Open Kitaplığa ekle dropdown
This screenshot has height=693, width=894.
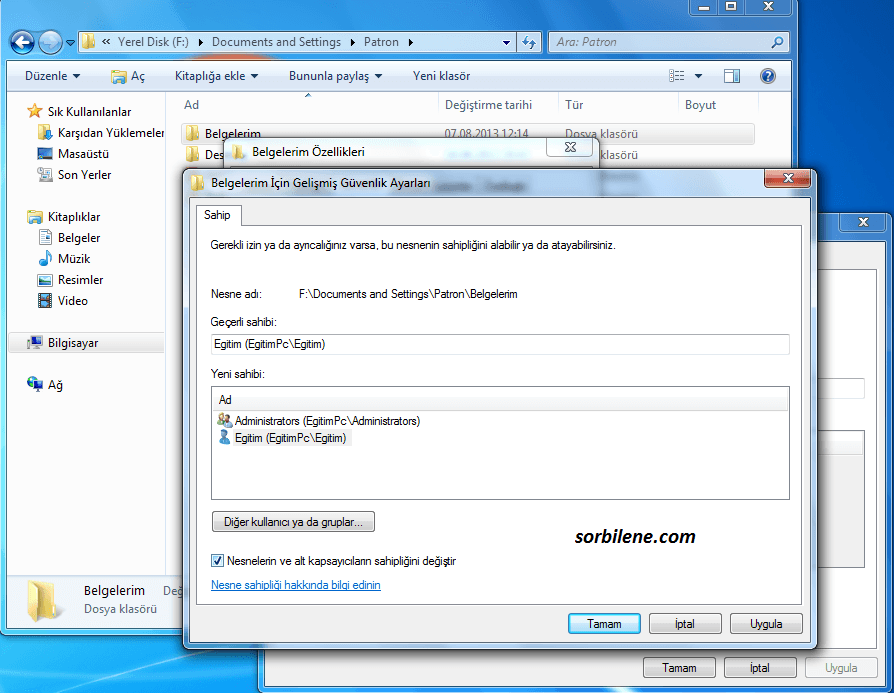(216, 76)
